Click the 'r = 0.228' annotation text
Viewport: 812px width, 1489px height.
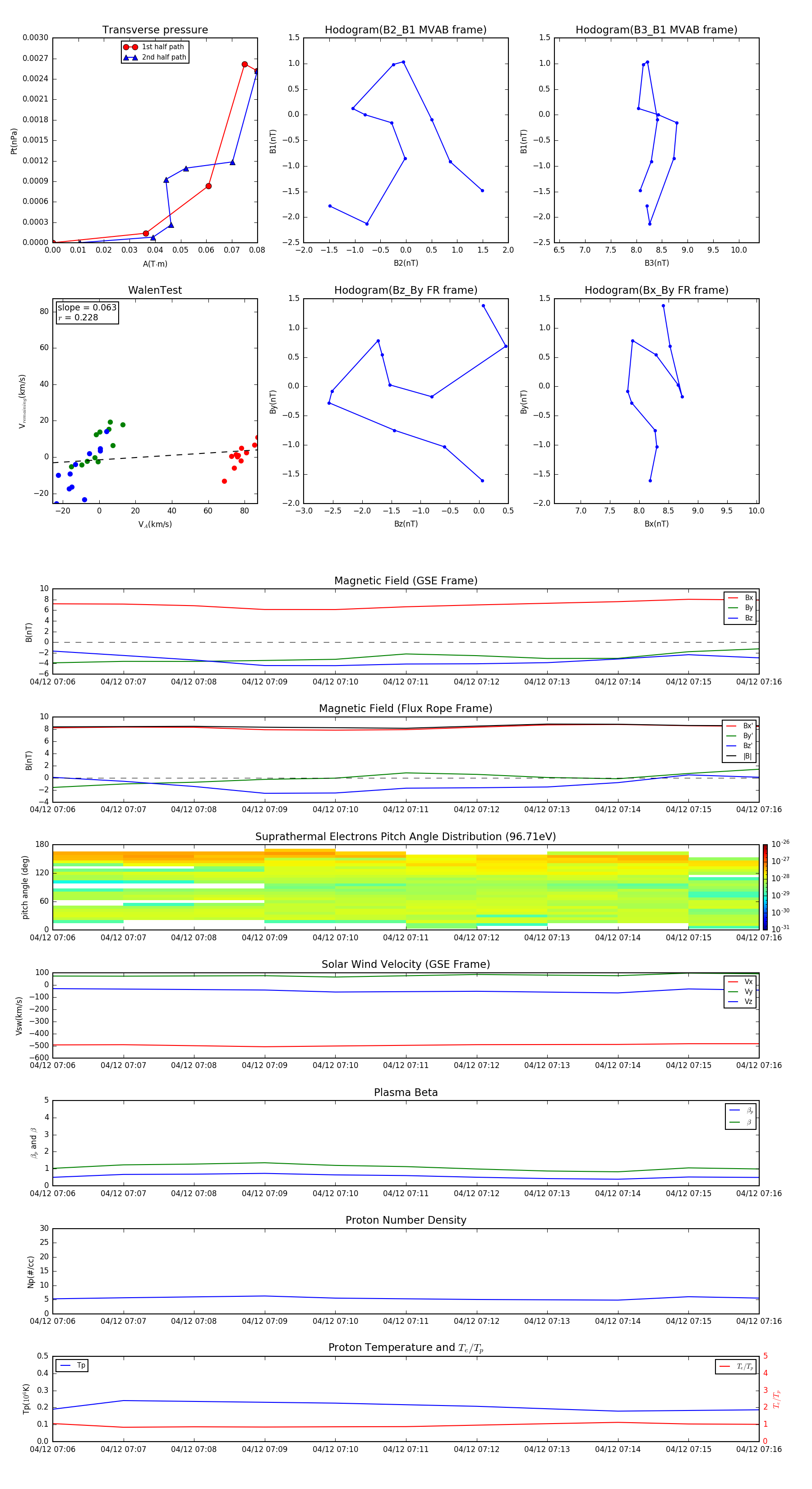[78, 317]
